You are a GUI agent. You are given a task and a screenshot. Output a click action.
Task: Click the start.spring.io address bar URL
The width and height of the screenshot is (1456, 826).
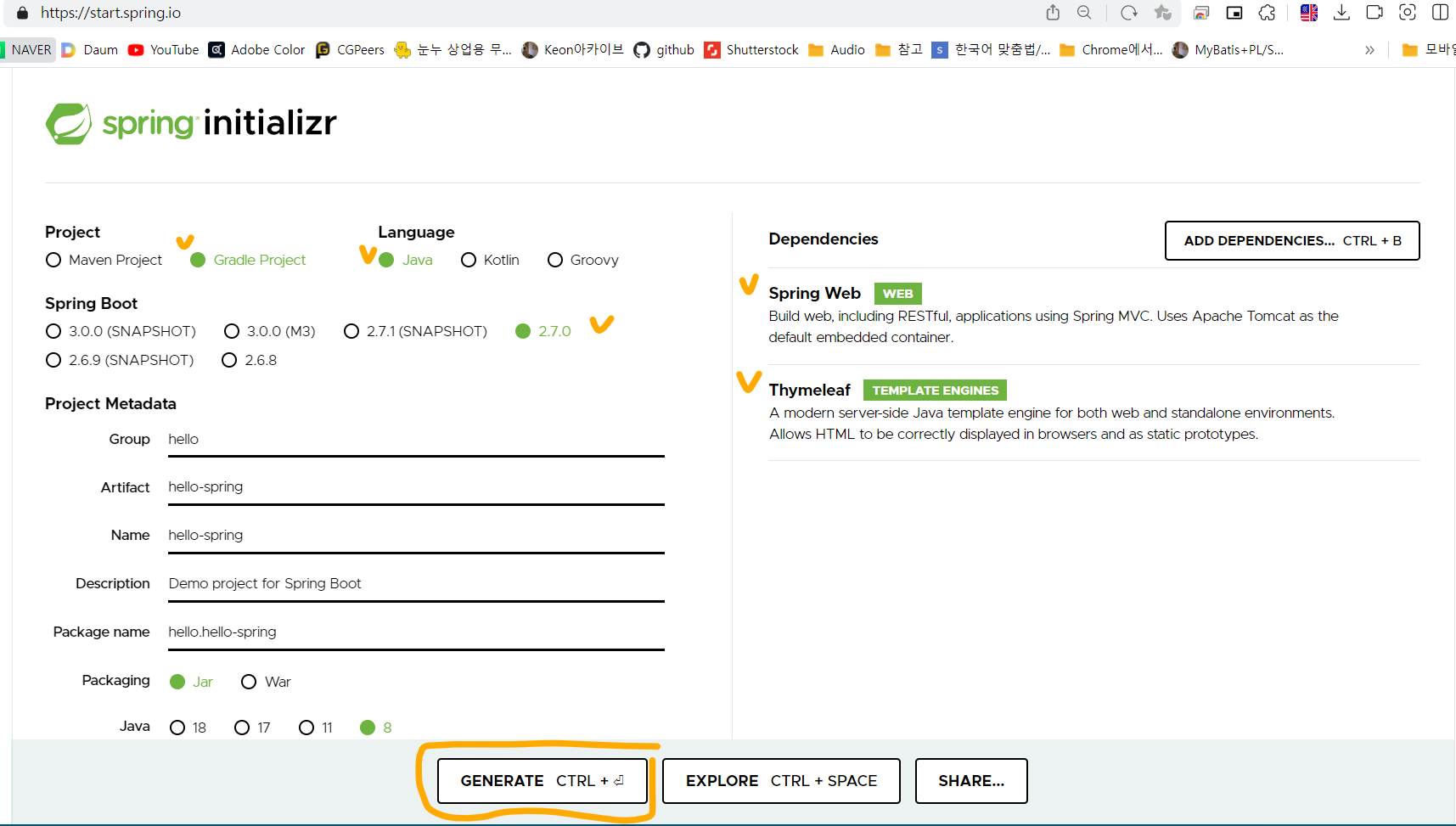[x=110, y=13]
